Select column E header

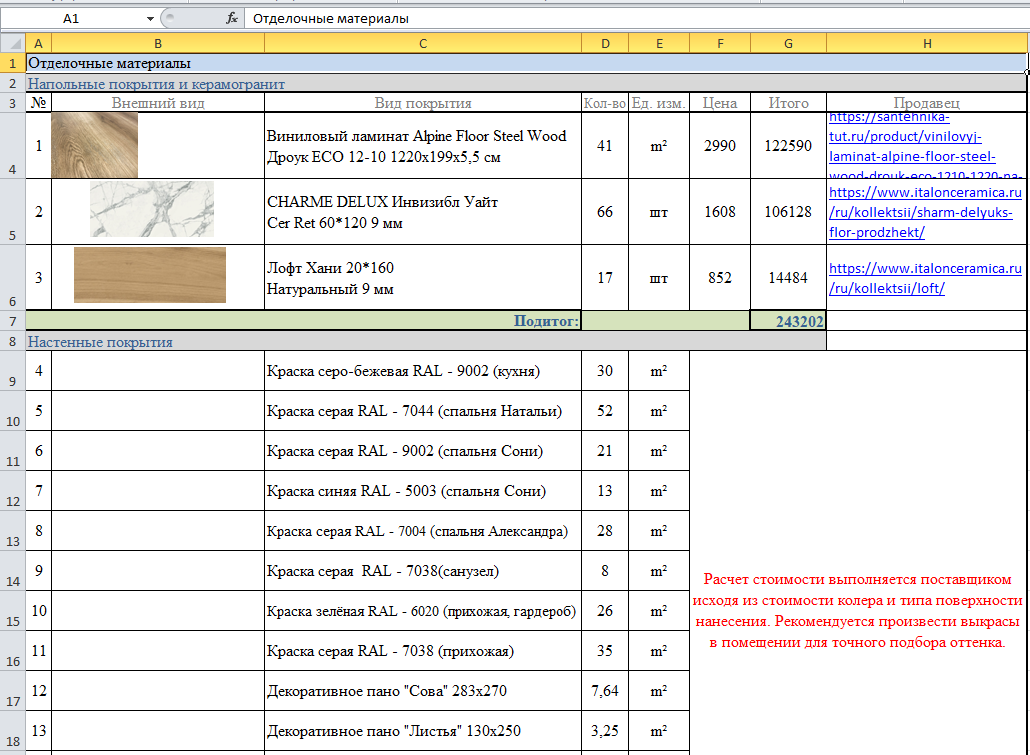click(659, 43)
